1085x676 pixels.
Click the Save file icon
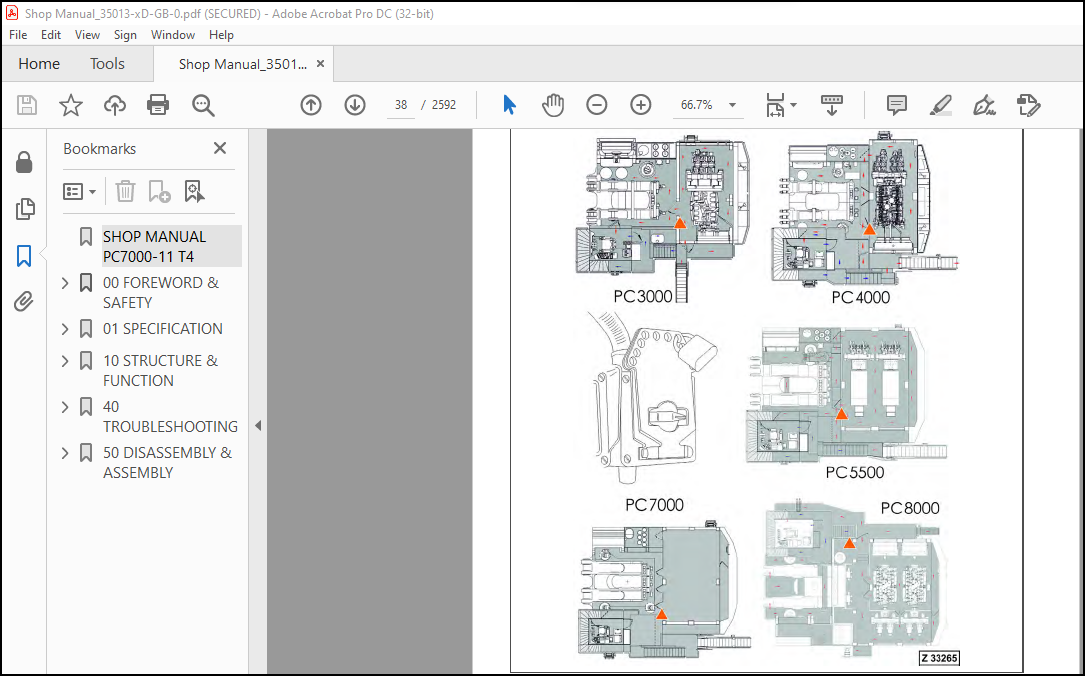pos(27,105)
